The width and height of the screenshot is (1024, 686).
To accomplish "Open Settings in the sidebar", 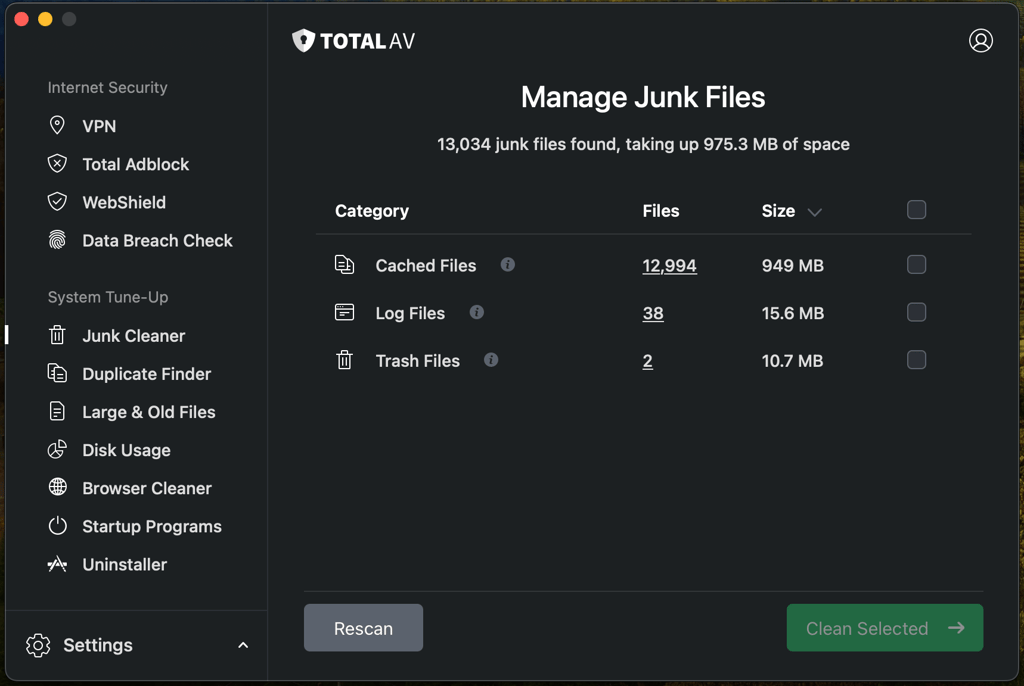I will 98,645.
